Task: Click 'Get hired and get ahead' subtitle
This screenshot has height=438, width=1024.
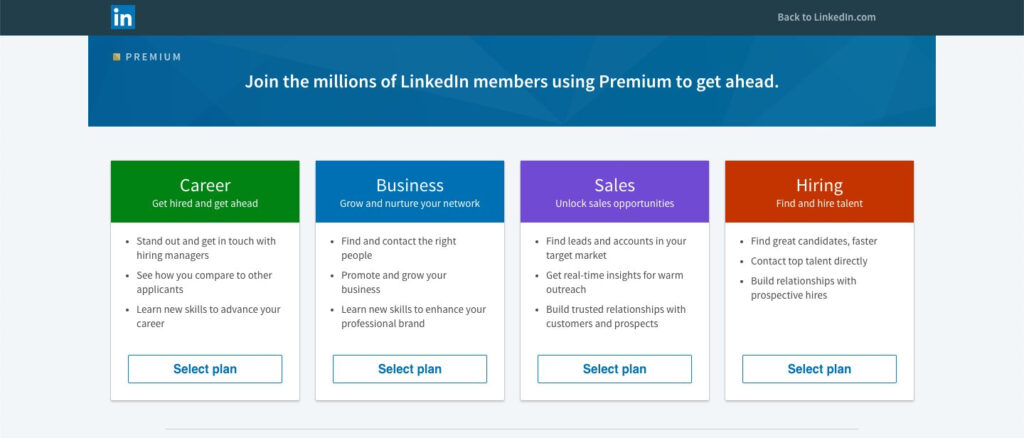Action: (205, 204)
